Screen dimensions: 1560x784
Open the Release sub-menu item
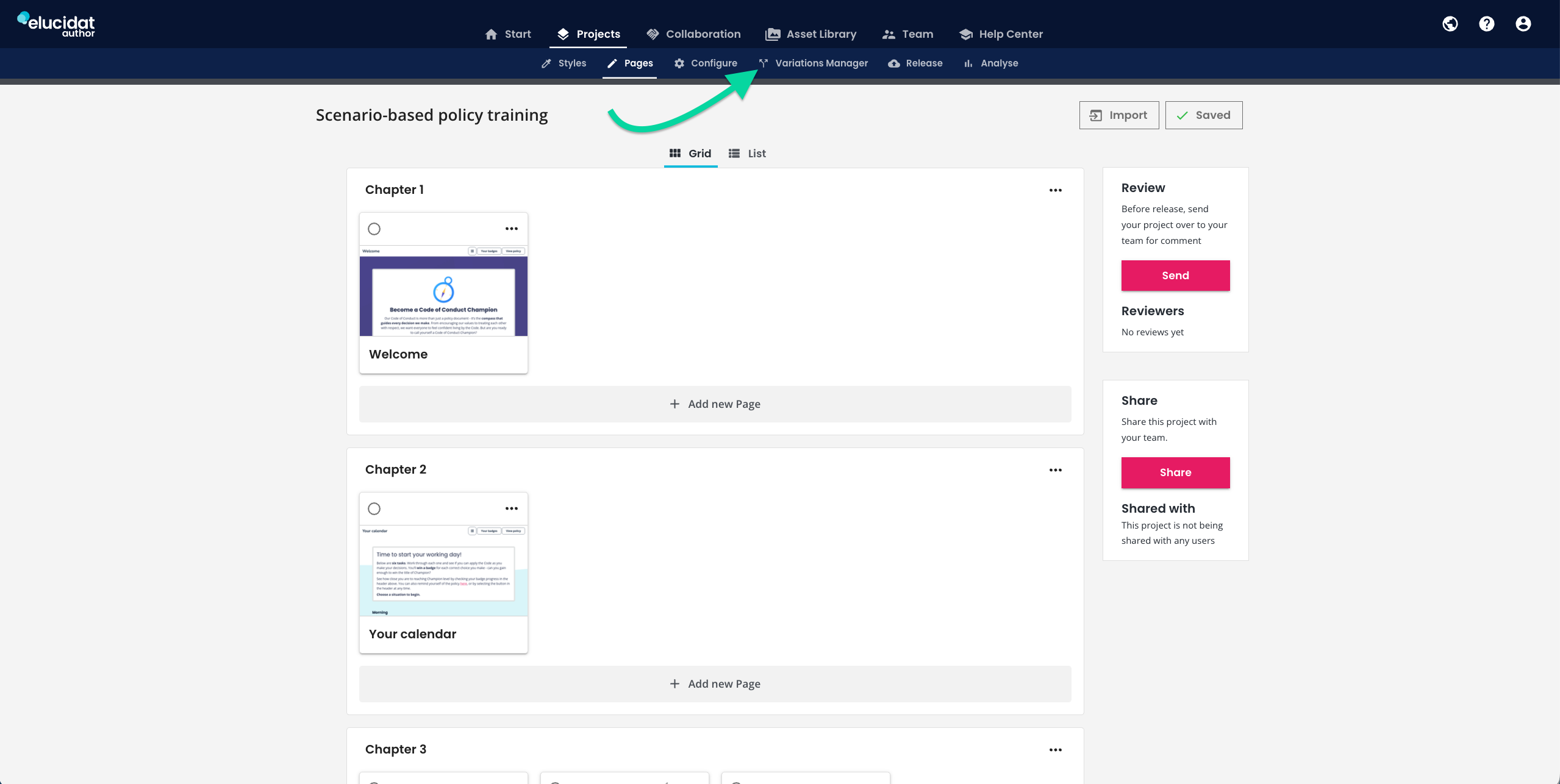coord(915,63)
